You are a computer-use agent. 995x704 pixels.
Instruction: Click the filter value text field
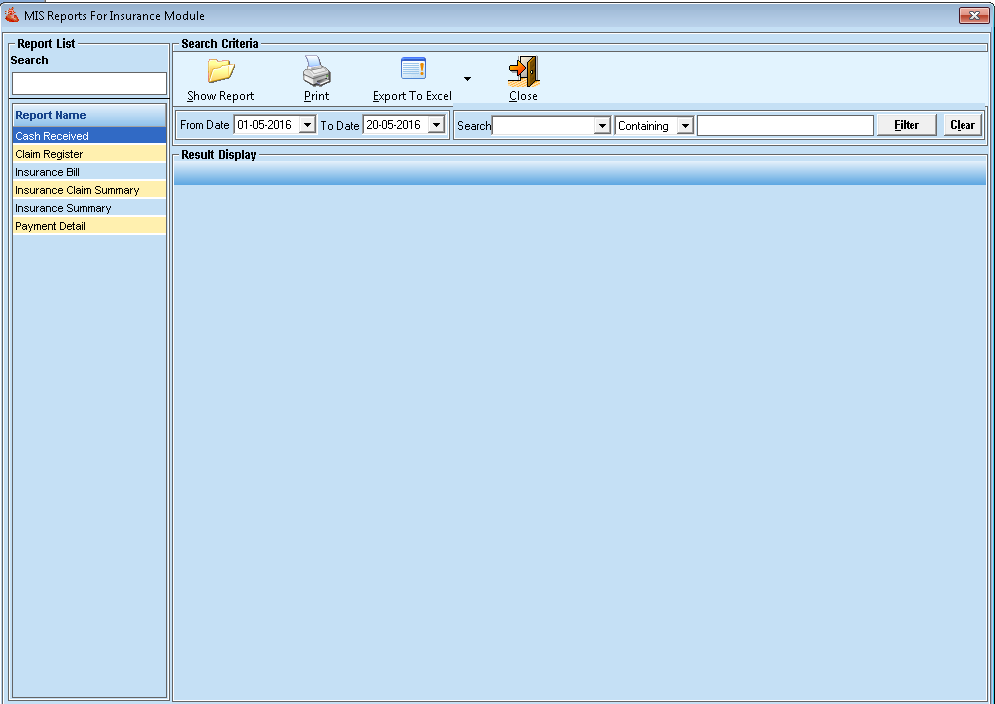point(785,125)
